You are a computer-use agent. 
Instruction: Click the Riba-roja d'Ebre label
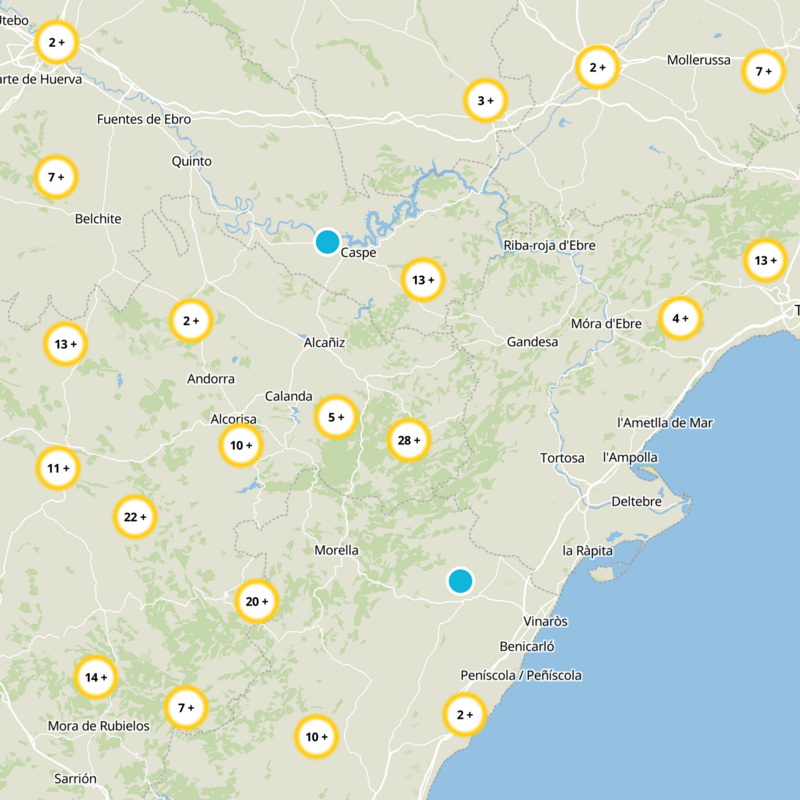pos(549,245)
